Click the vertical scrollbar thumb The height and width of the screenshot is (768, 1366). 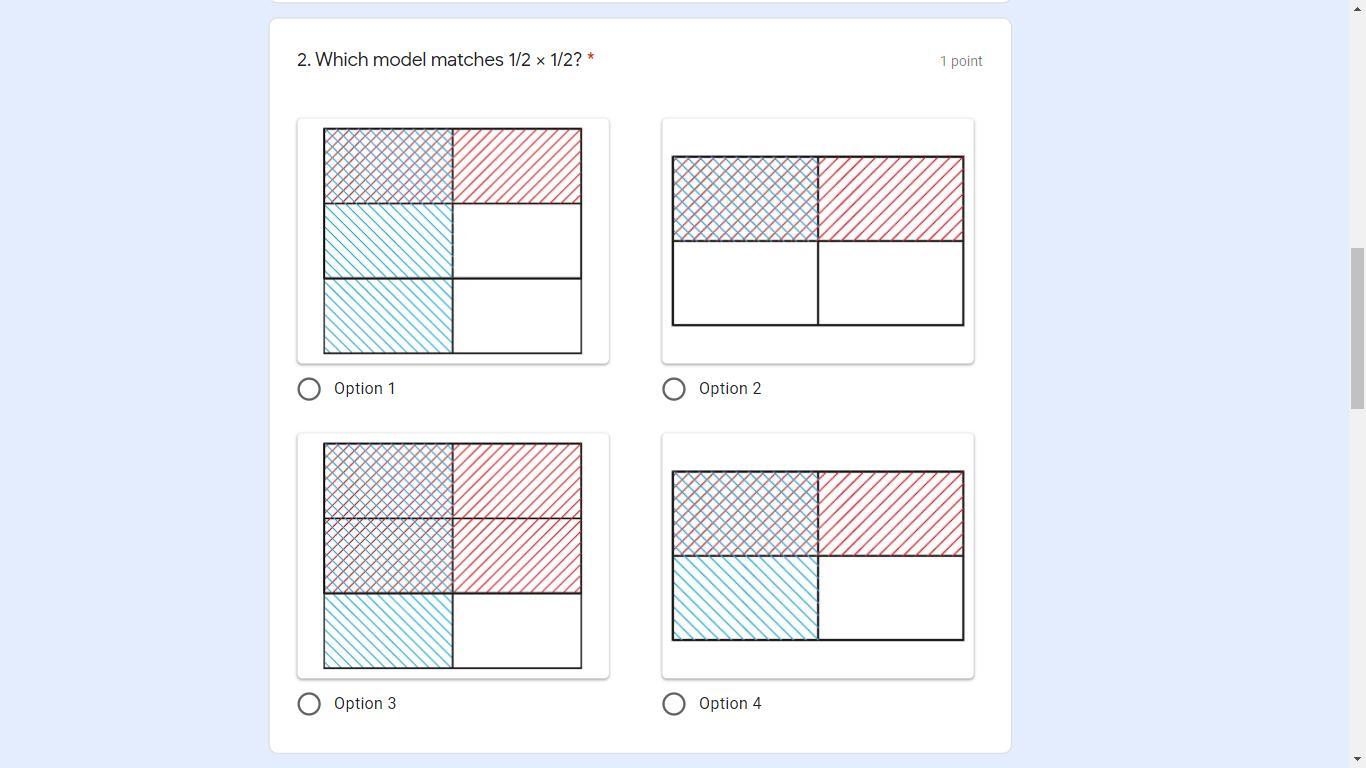click(x=1358, y=328)
